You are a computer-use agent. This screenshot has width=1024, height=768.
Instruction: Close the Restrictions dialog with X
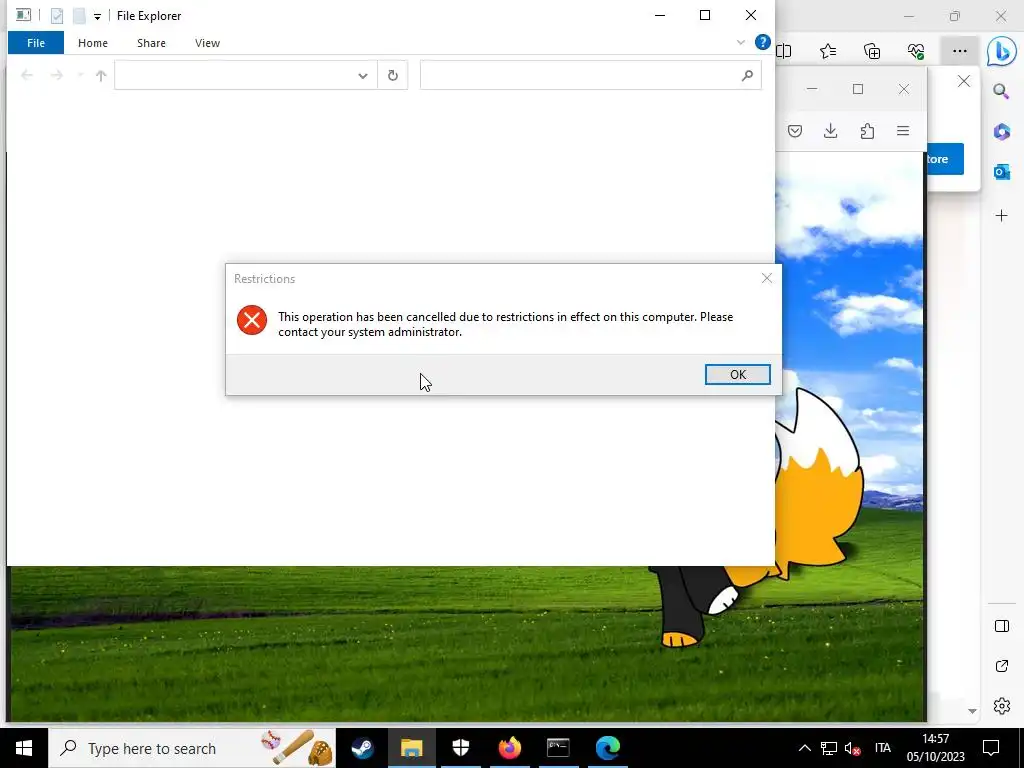click(x=767, y=278)
